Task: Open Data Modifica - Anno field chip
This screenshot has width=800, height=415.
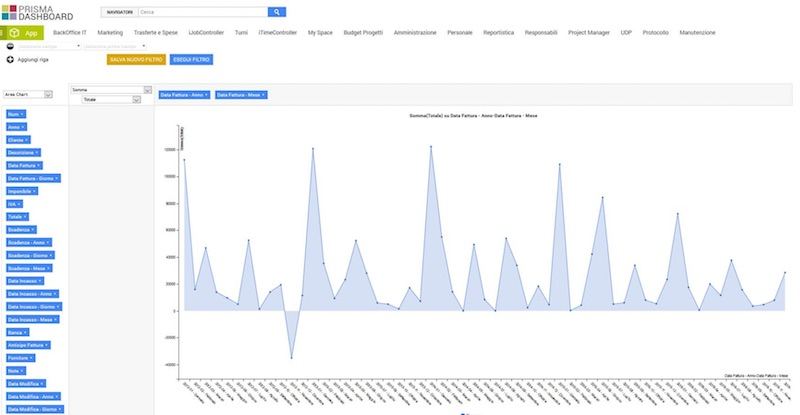Action: coord(34,397)
